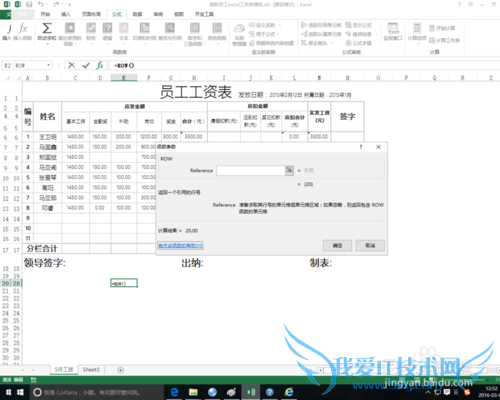Viewport: 500px width, 400px height.
Task: Click the green fx icon in formula bar
Action: (x=100, y=65)
